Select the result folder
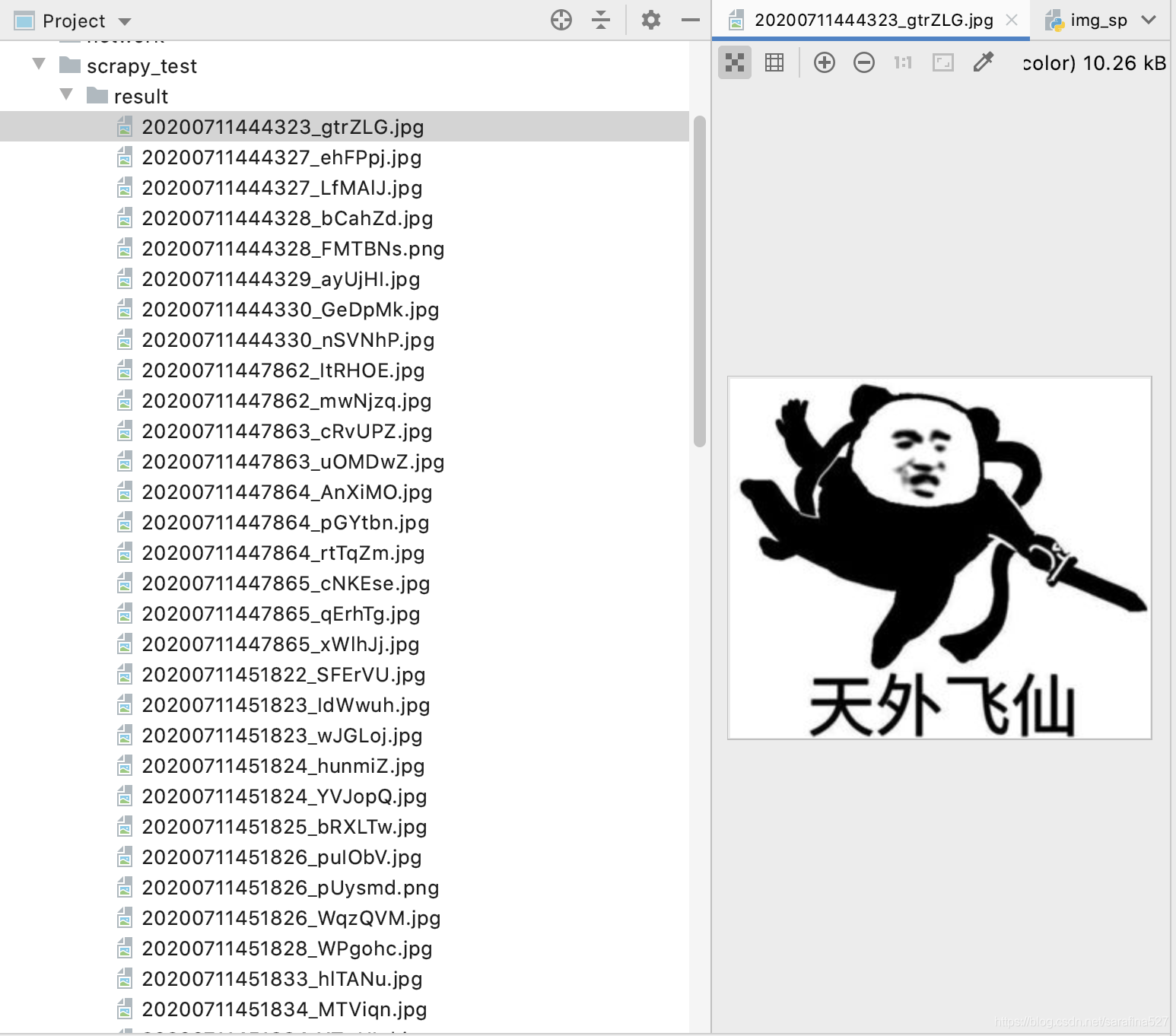The image size is (1176, 1036). (141, 97)
